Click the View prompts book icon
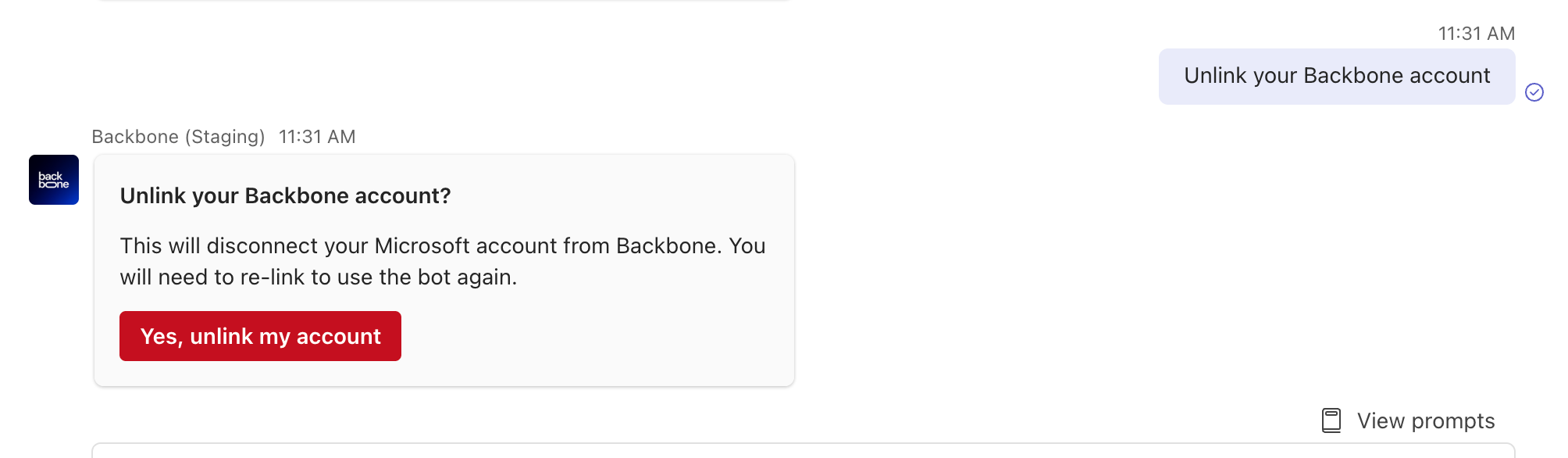The width and height of the screenshot is (1568, 458). point(1331,420)
